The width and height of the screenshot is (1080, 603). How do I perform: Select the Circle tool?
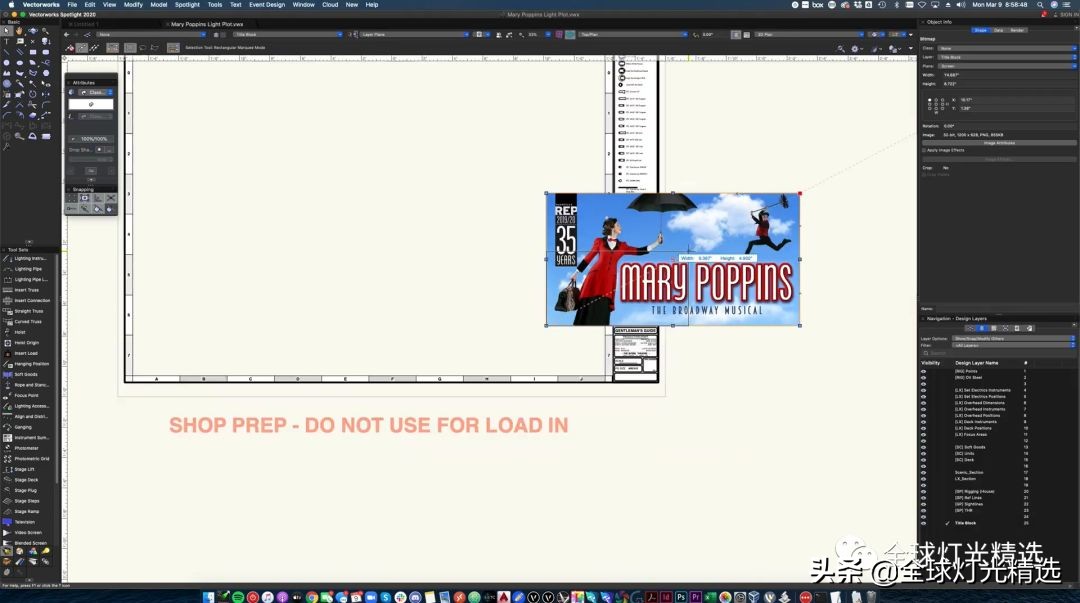(x=7, y=62)
